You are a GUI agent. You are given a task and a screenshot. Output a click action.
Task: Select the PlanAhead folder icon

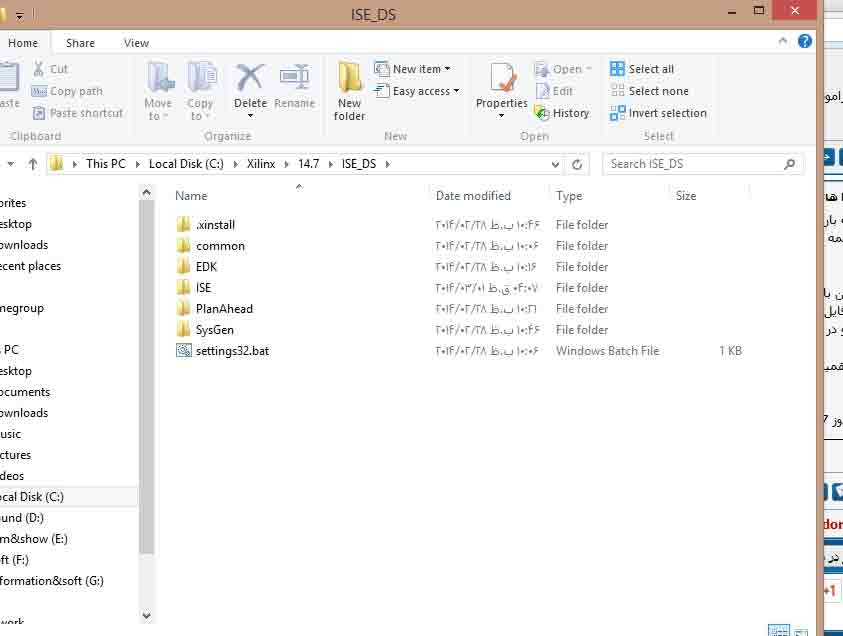point(184,309)
